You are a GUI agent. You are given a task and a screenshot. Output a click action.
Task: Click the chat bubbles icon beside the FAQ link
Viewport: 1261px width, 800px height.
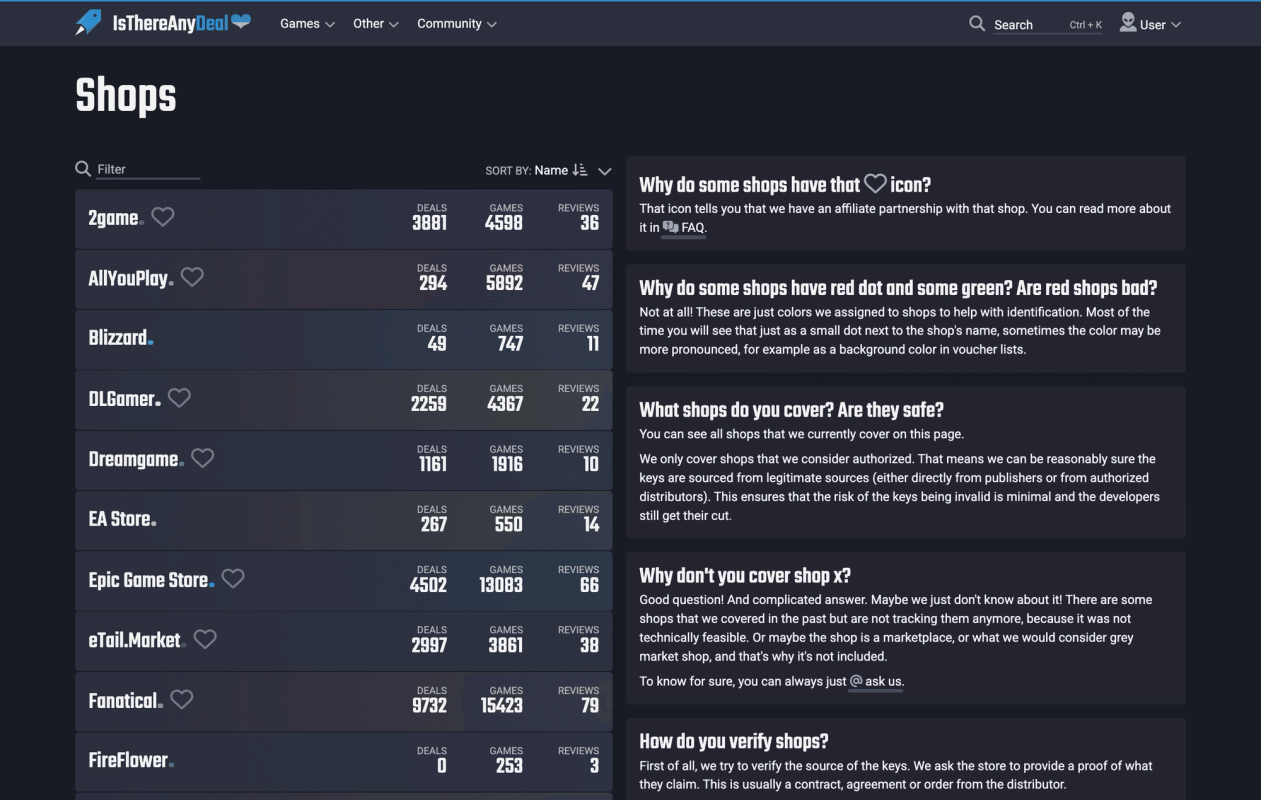[670, 227]
